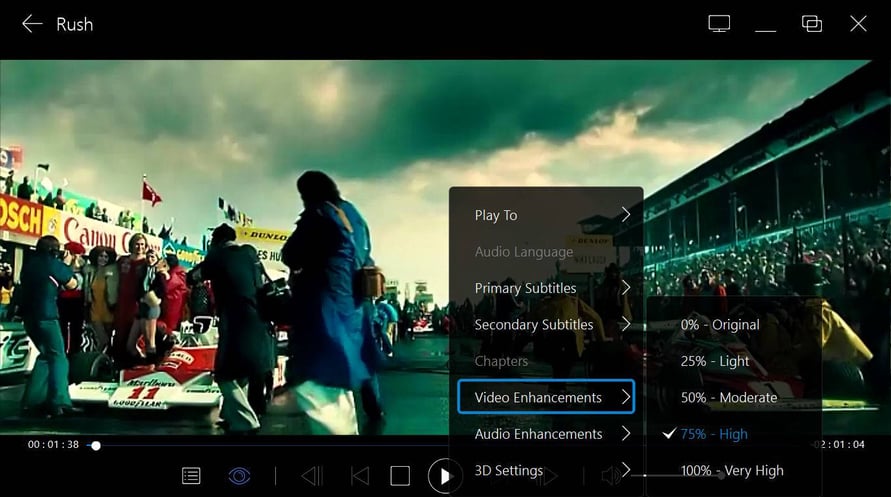The image size is (891, 497).
Task: Click the volume slider handle
Action: click(x=721, y=476)
